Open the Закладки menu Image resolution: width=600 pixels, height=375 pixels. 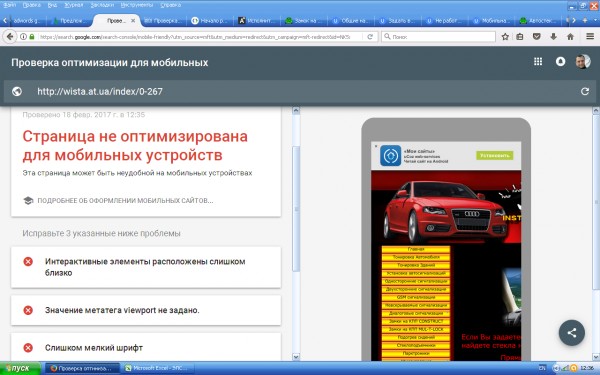(x=102, y=5)
